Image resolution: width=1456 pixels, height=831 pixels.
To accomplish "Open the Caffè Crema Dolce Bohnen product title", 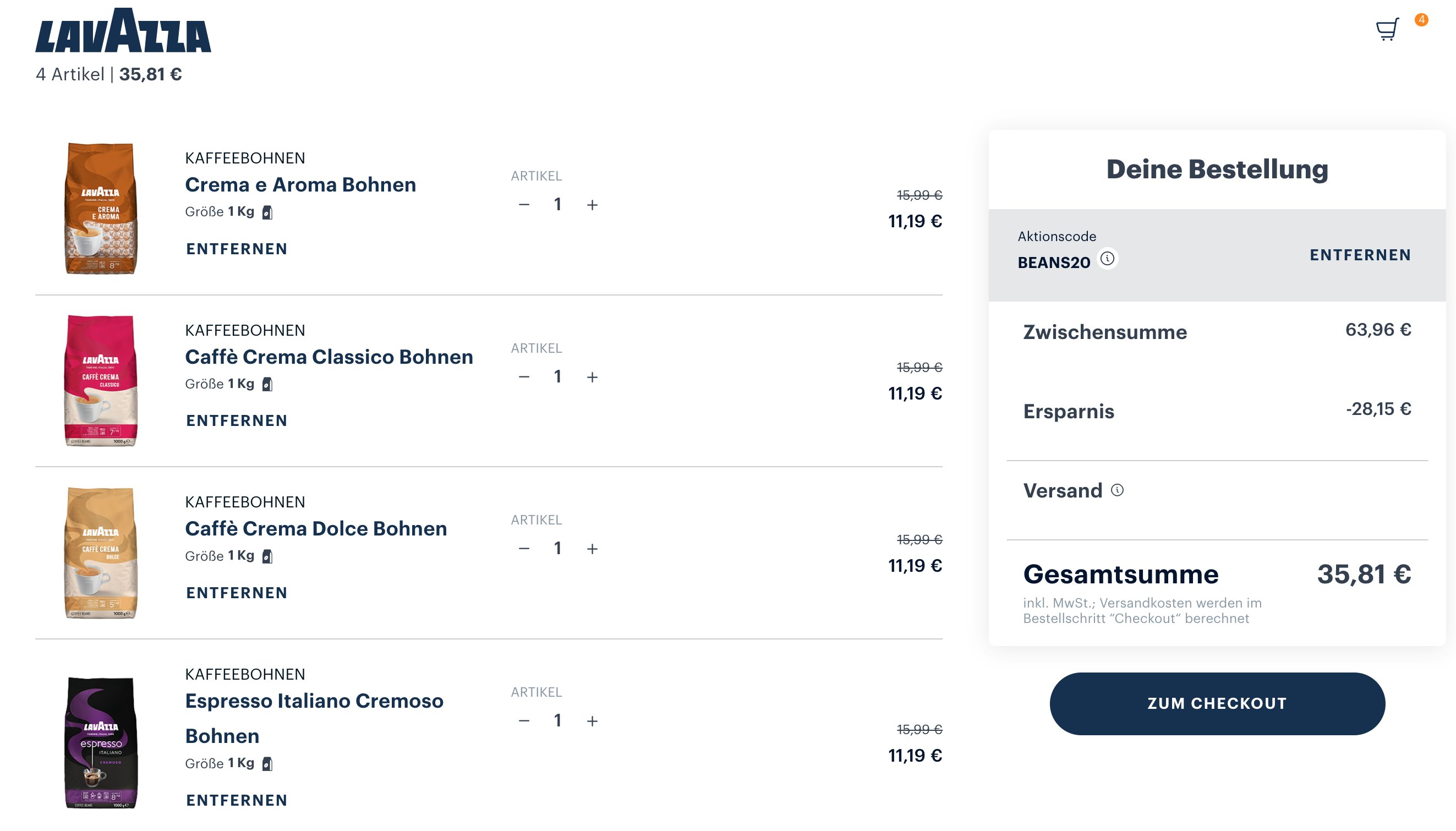I will point(315,528).
